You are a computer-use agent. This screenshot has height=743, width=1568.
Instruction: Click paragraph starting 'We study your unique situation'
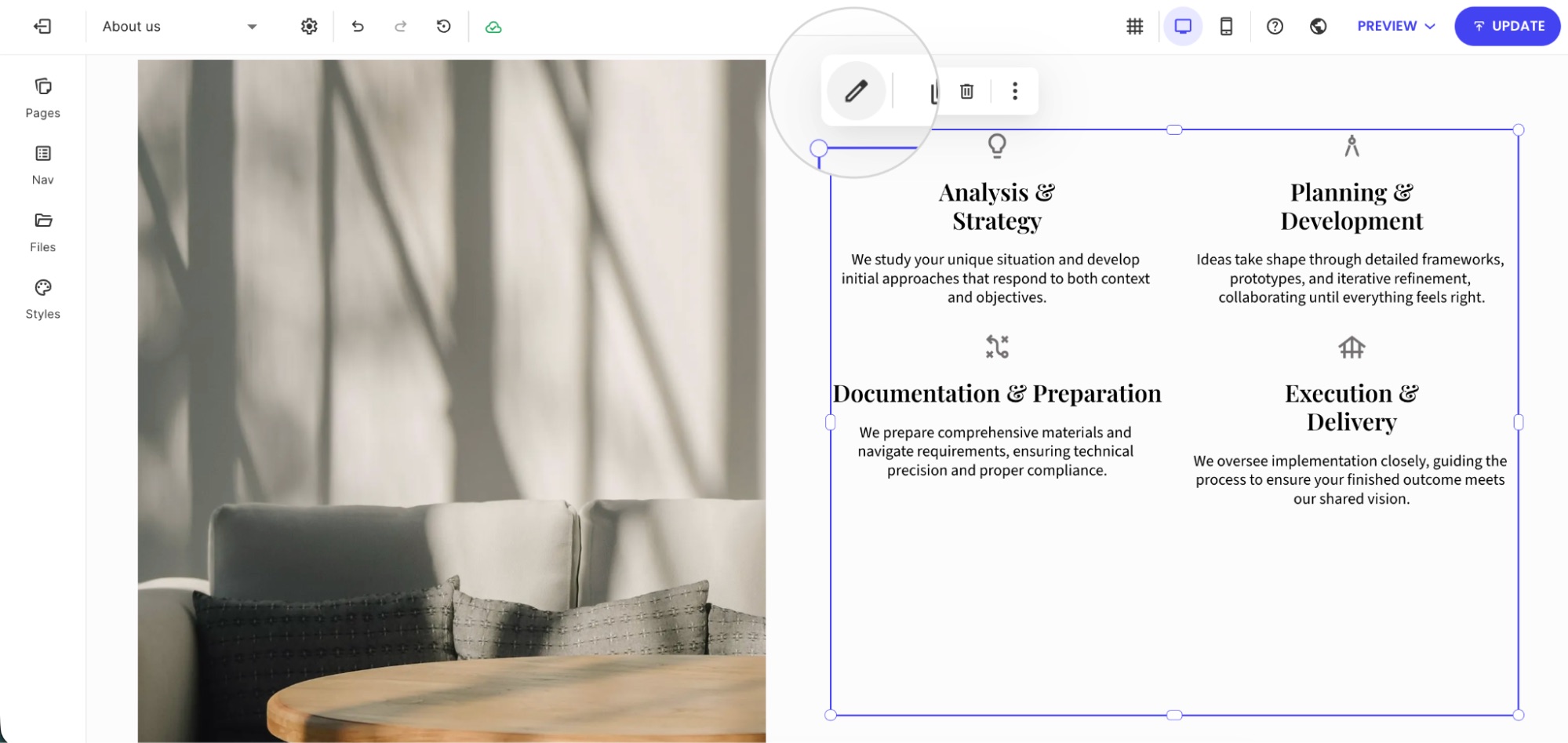pyautogui.click(x=996, y=279)
